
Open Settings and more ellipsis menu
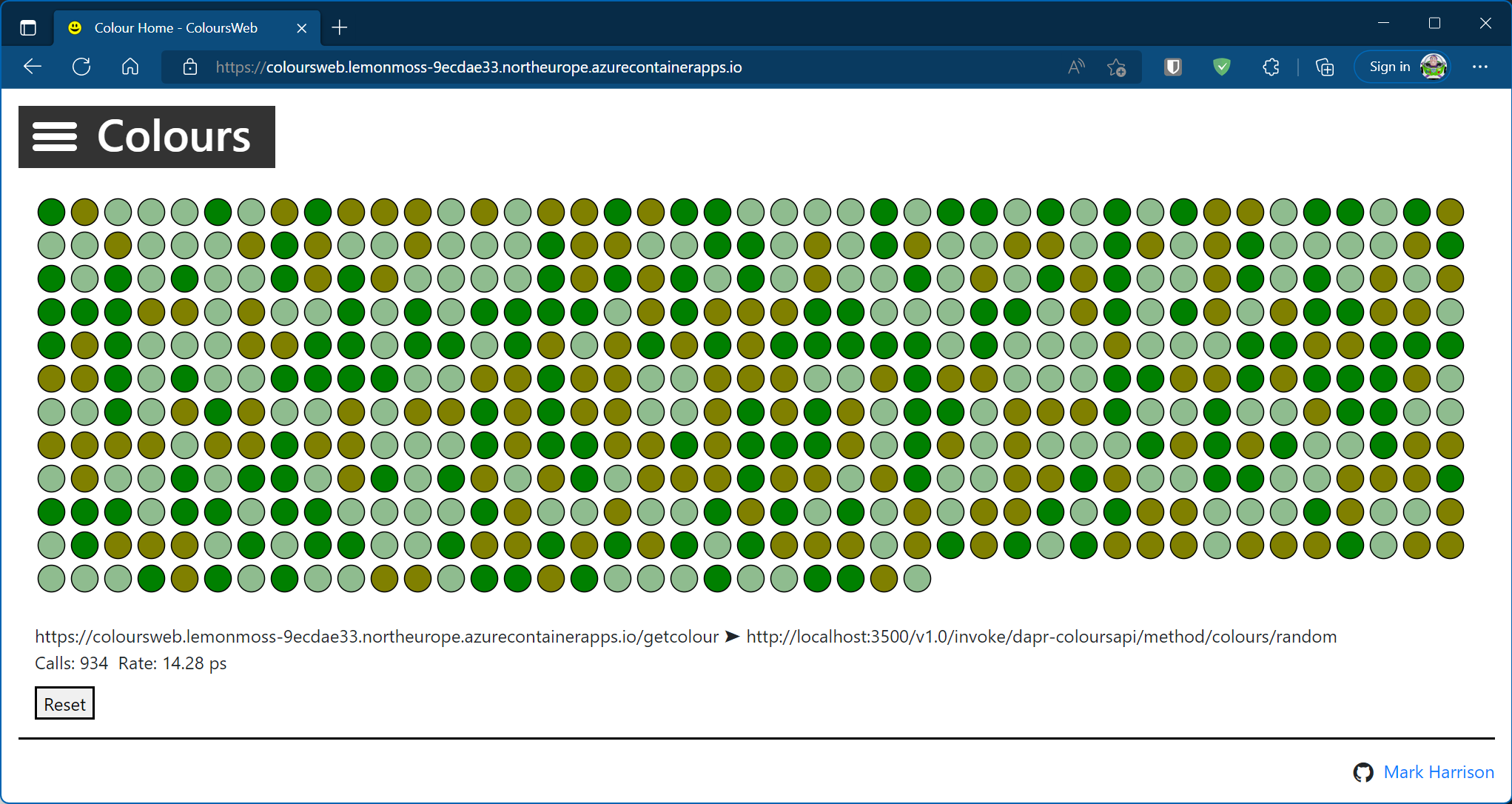pos(1480,67)
